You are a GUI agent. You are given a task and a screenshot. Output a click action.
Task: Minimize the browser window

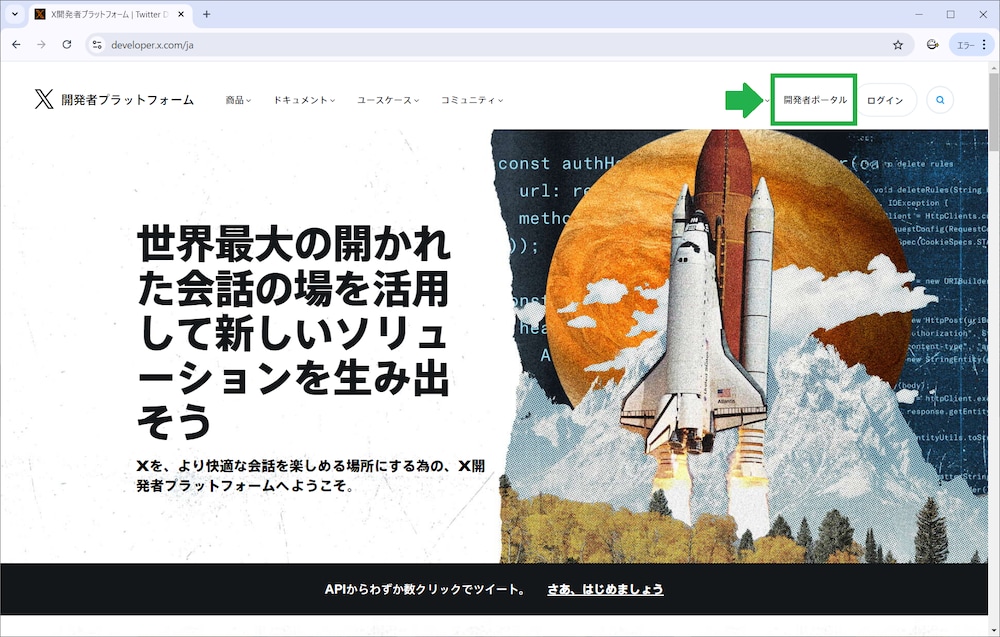pos(918,14)
